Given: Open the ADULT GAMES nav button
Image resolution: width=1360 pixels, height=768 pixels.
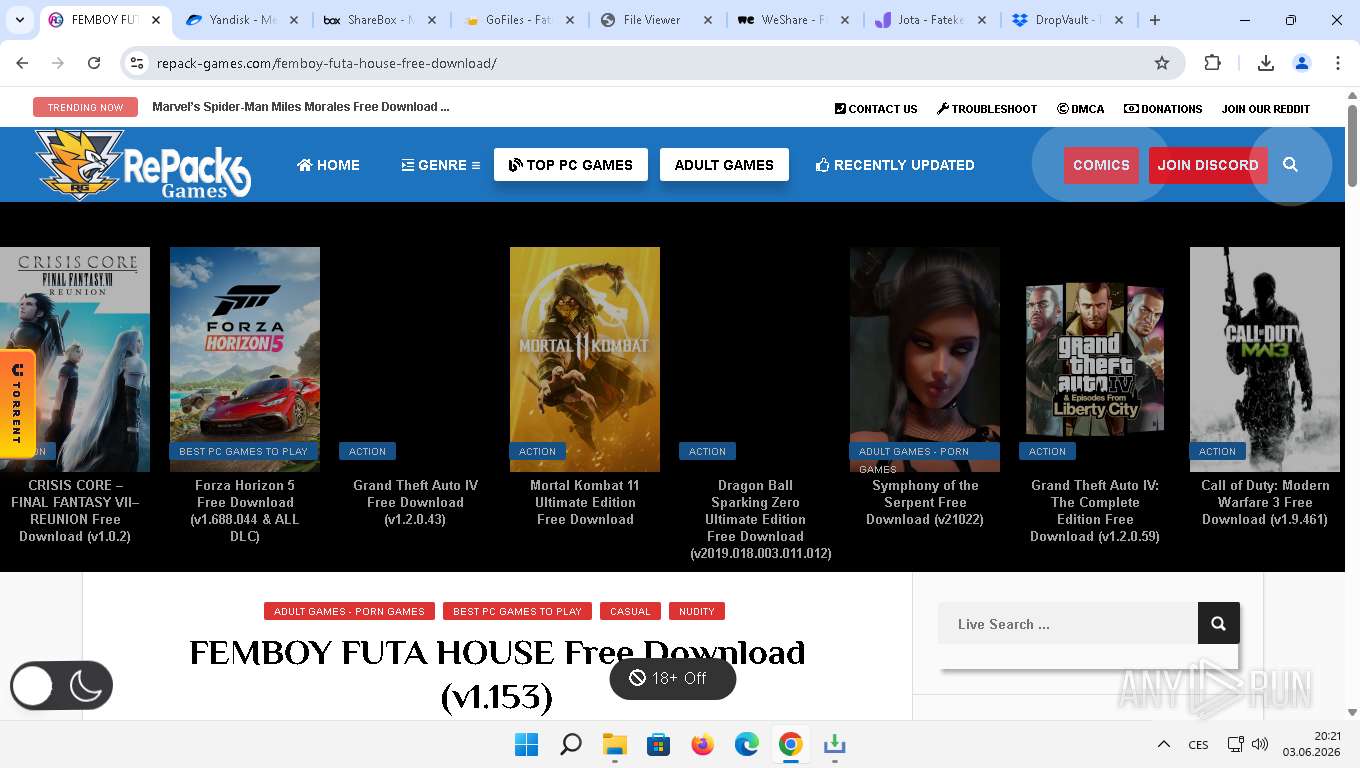Looking at the screenshot, I should point(724,165).
